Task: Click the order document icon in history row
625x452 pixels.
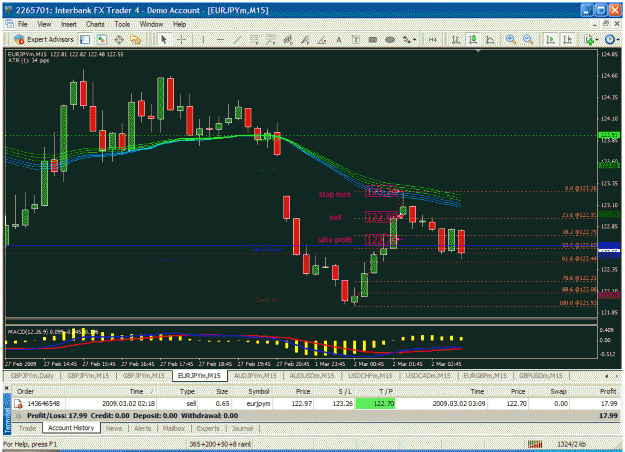Action: pos(18,404)
